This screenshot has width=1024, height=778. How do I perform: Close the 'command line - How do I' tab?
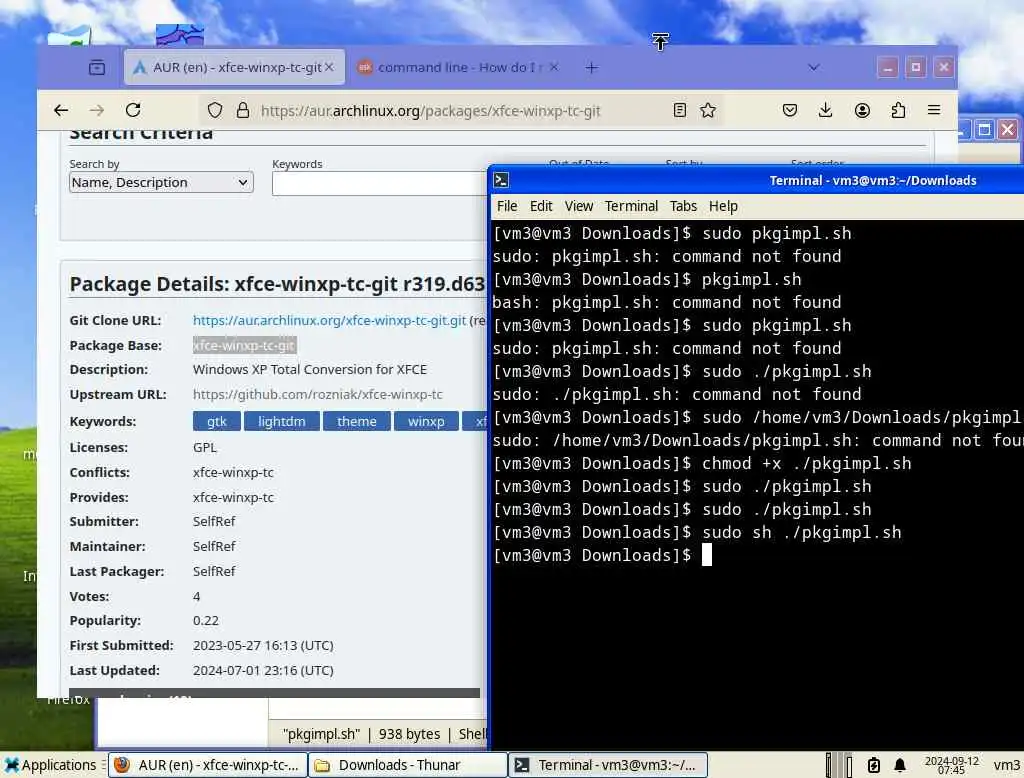(x=554, y=67)
